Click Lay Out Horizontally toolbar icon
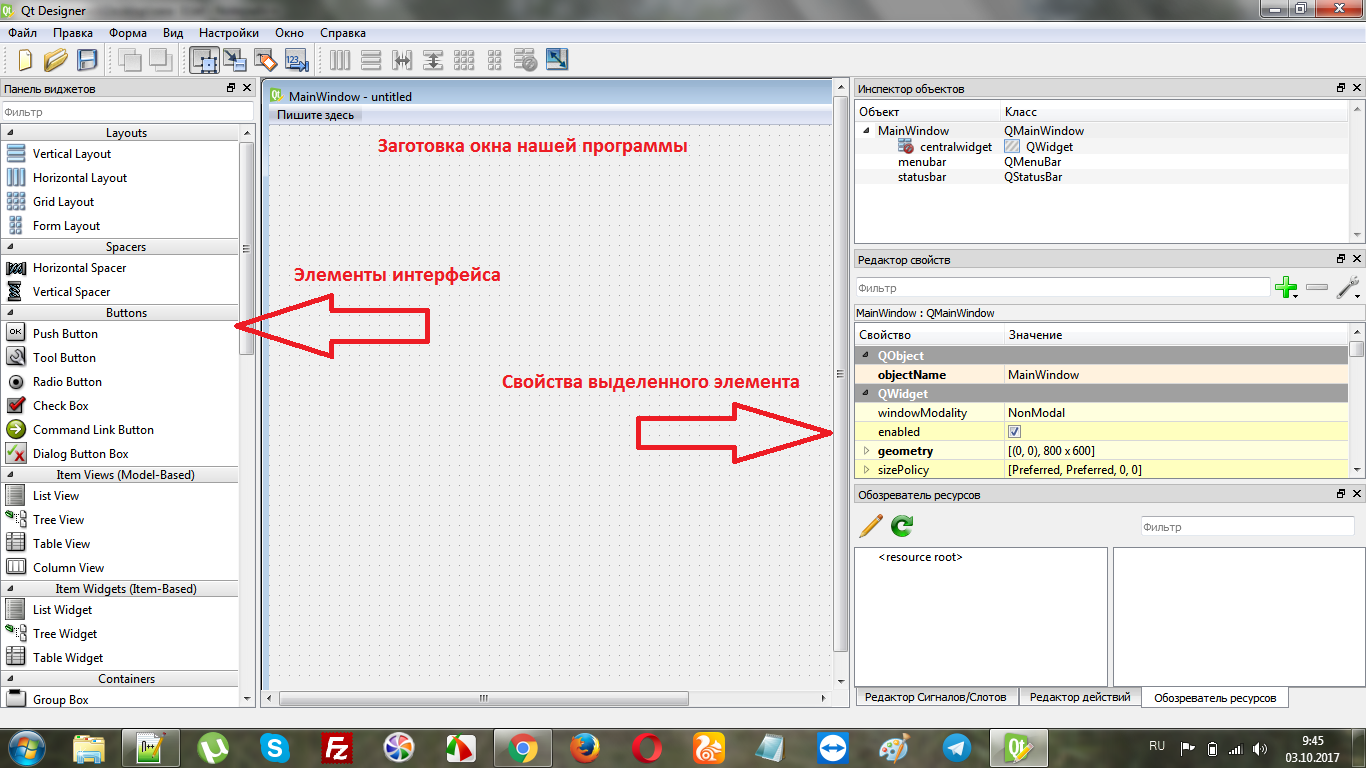Image resolution: width=1366 pixels, height=768 pixels. click(340, 60)
